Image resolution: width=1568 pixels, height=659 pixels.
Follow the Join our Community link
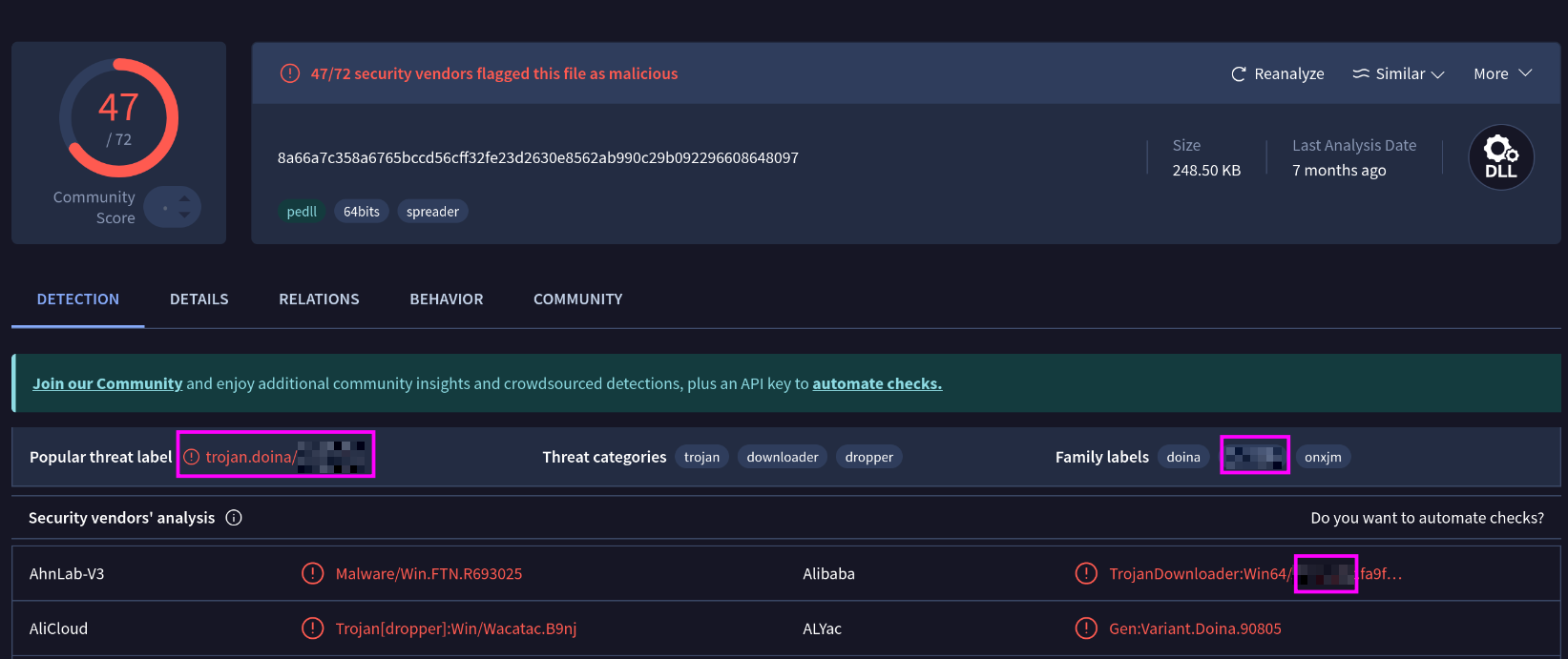pyautogui.click(x=107, y=383)
